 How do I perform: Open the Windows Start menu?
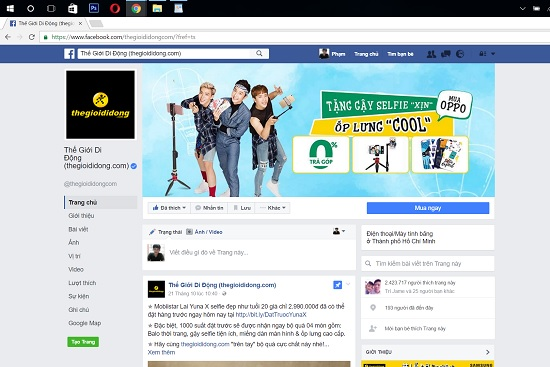10,8
